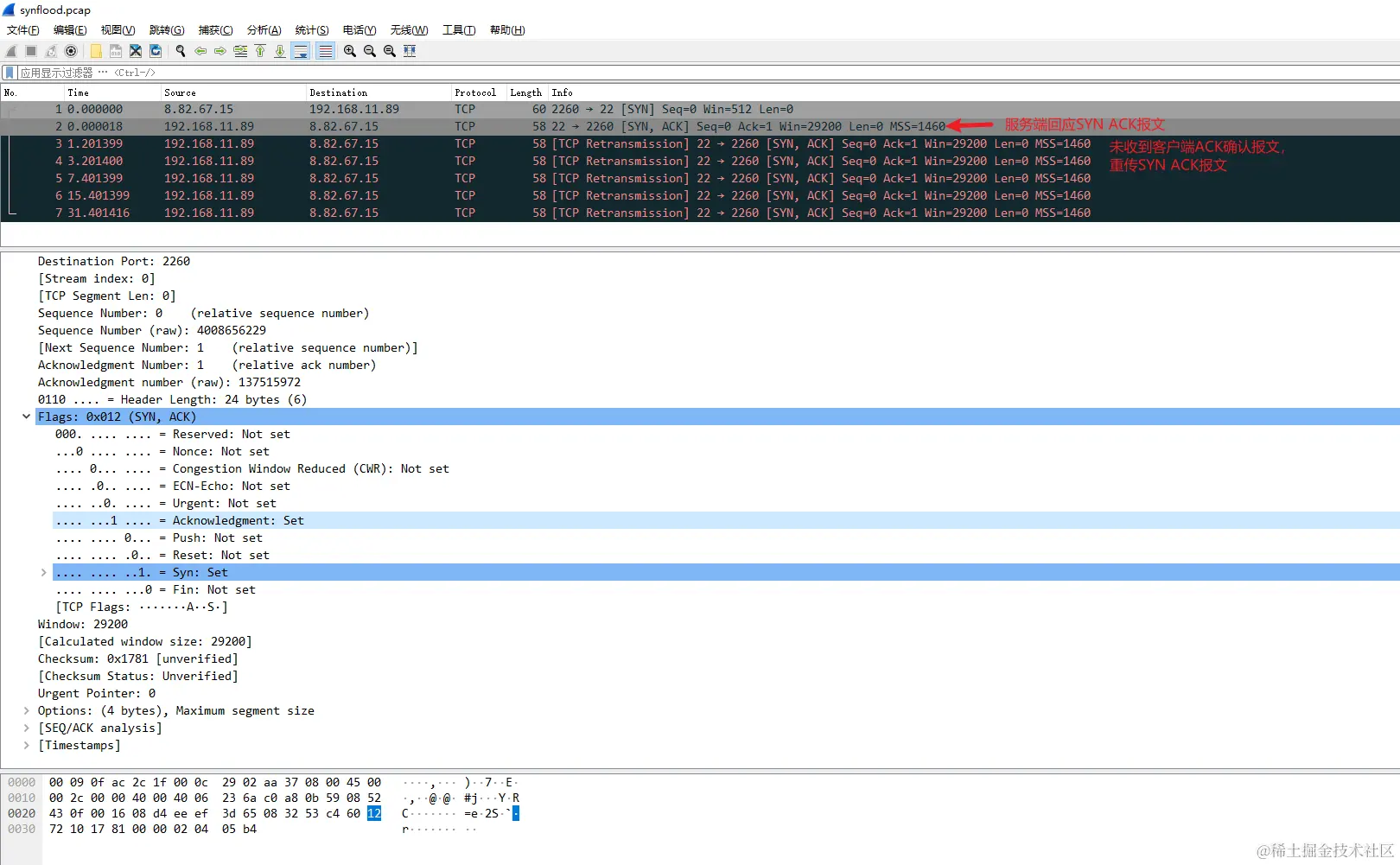Select packet 2 at time 0.000018
The width and height of the screenshot is (1400, 865).
pyautogui.click(x=700, y=126)
